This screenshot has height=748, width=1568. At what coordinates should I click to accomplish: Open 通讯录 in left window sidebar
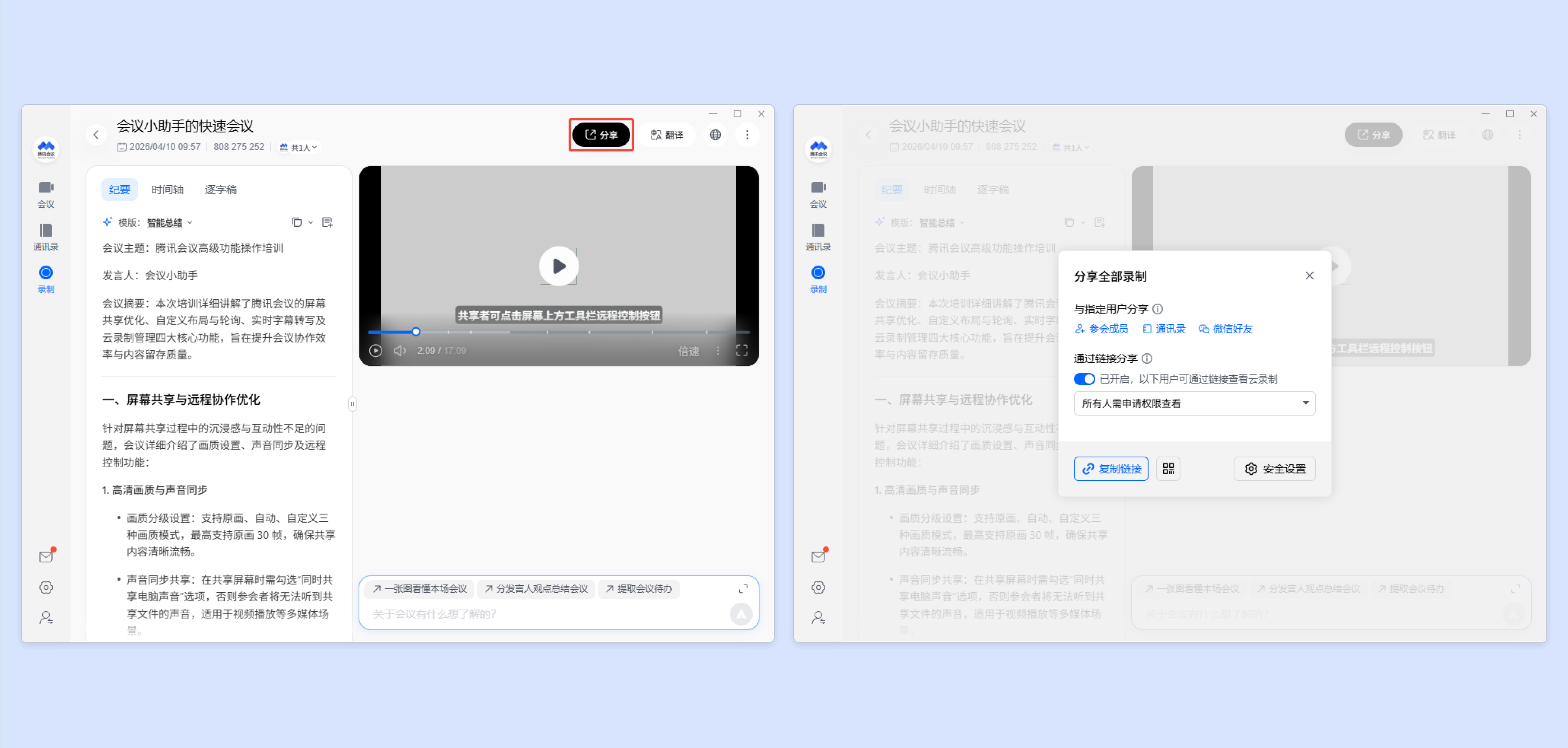46,237
